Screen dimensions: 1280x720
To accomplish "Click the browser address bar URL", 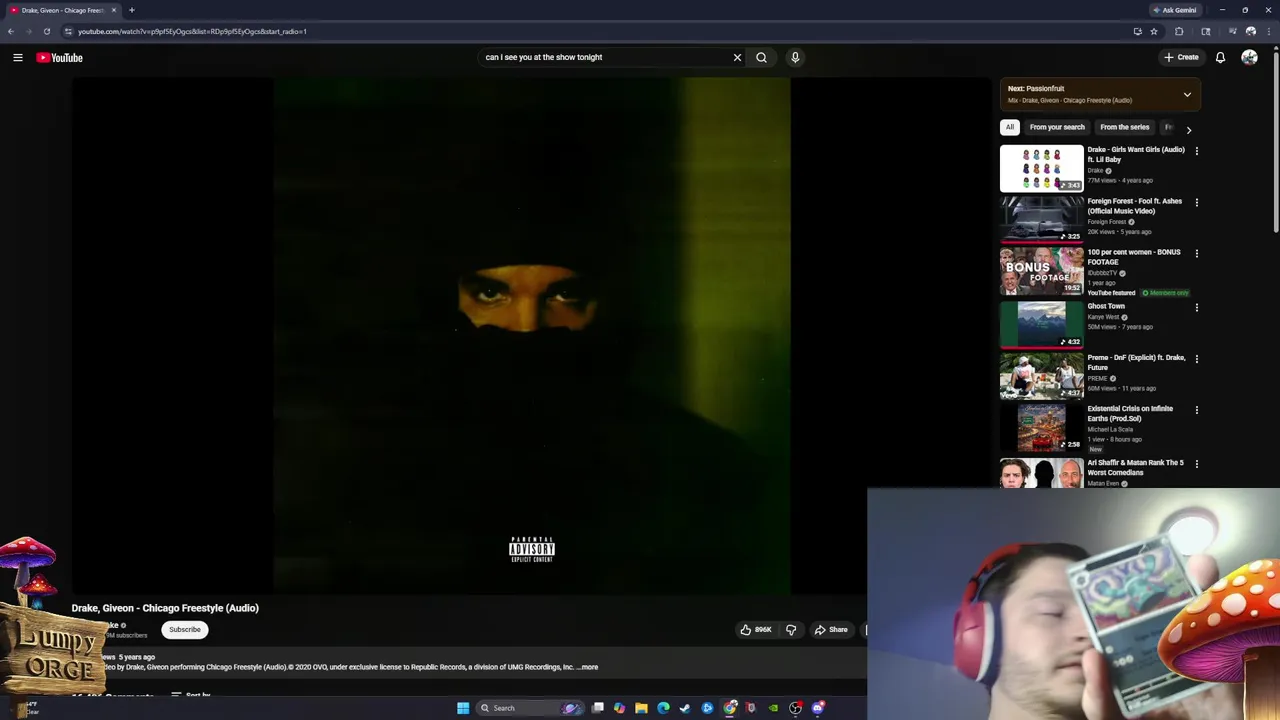I will tap(192, 31).
